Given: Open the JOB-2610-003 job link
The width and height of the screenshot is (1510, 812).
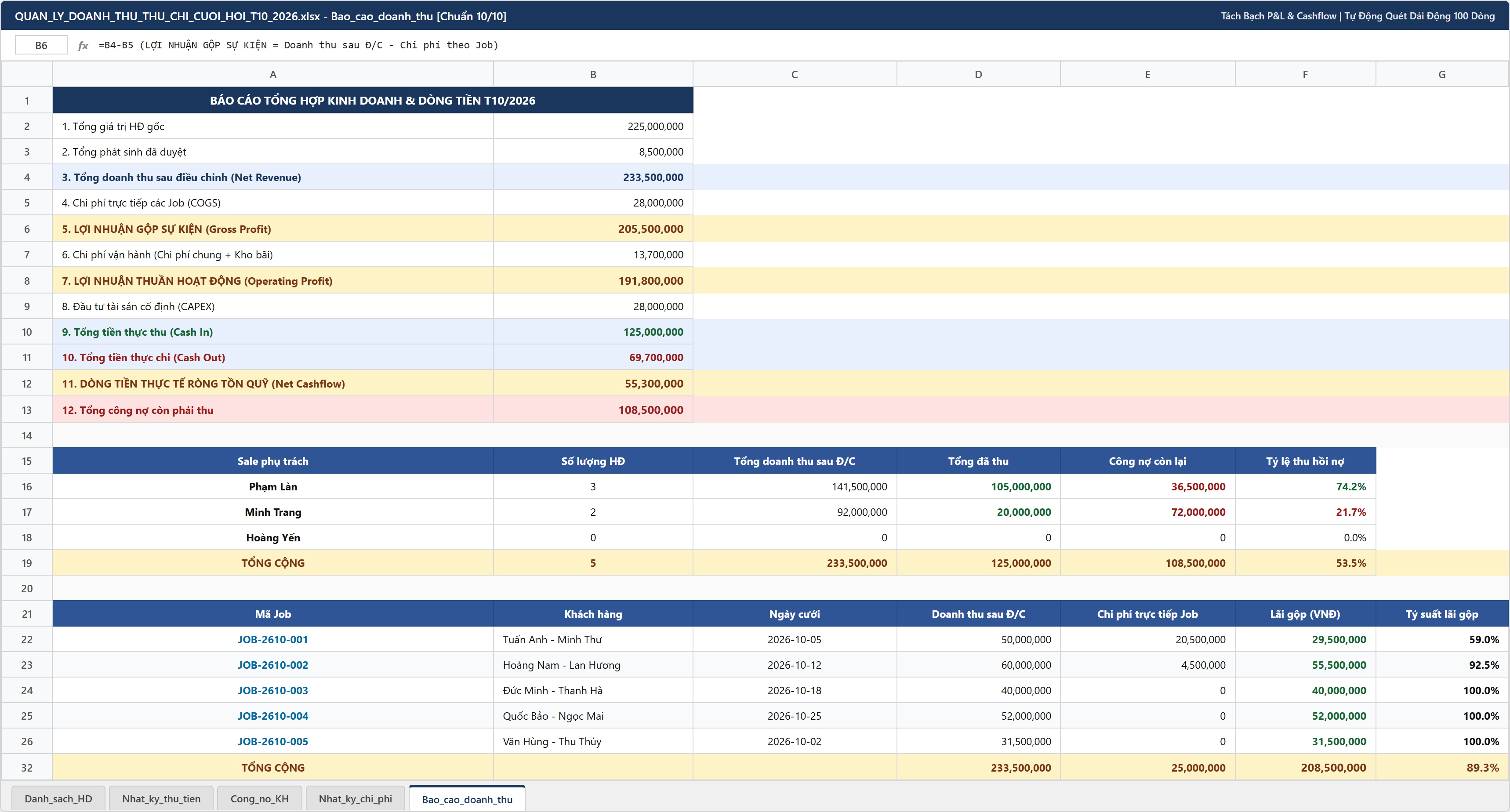Looking at the screenshot, I should 272,691.
